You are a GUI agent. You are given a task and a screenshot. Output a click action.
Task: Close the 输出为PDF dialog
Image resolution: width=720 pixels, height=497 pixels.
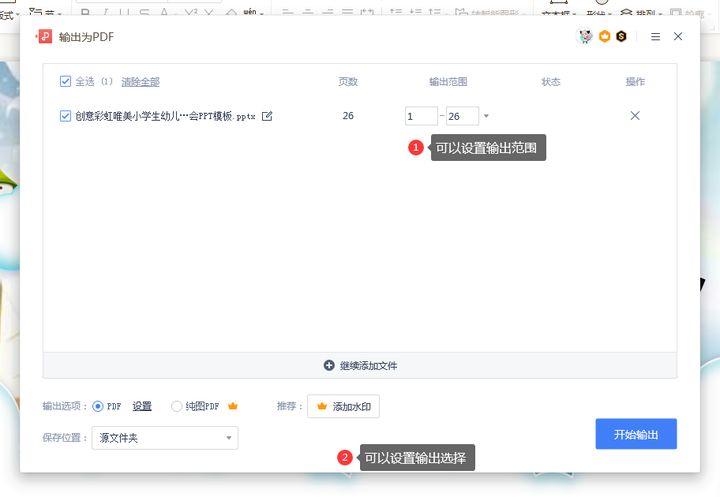pyautogui.click(x=678, y=37)
